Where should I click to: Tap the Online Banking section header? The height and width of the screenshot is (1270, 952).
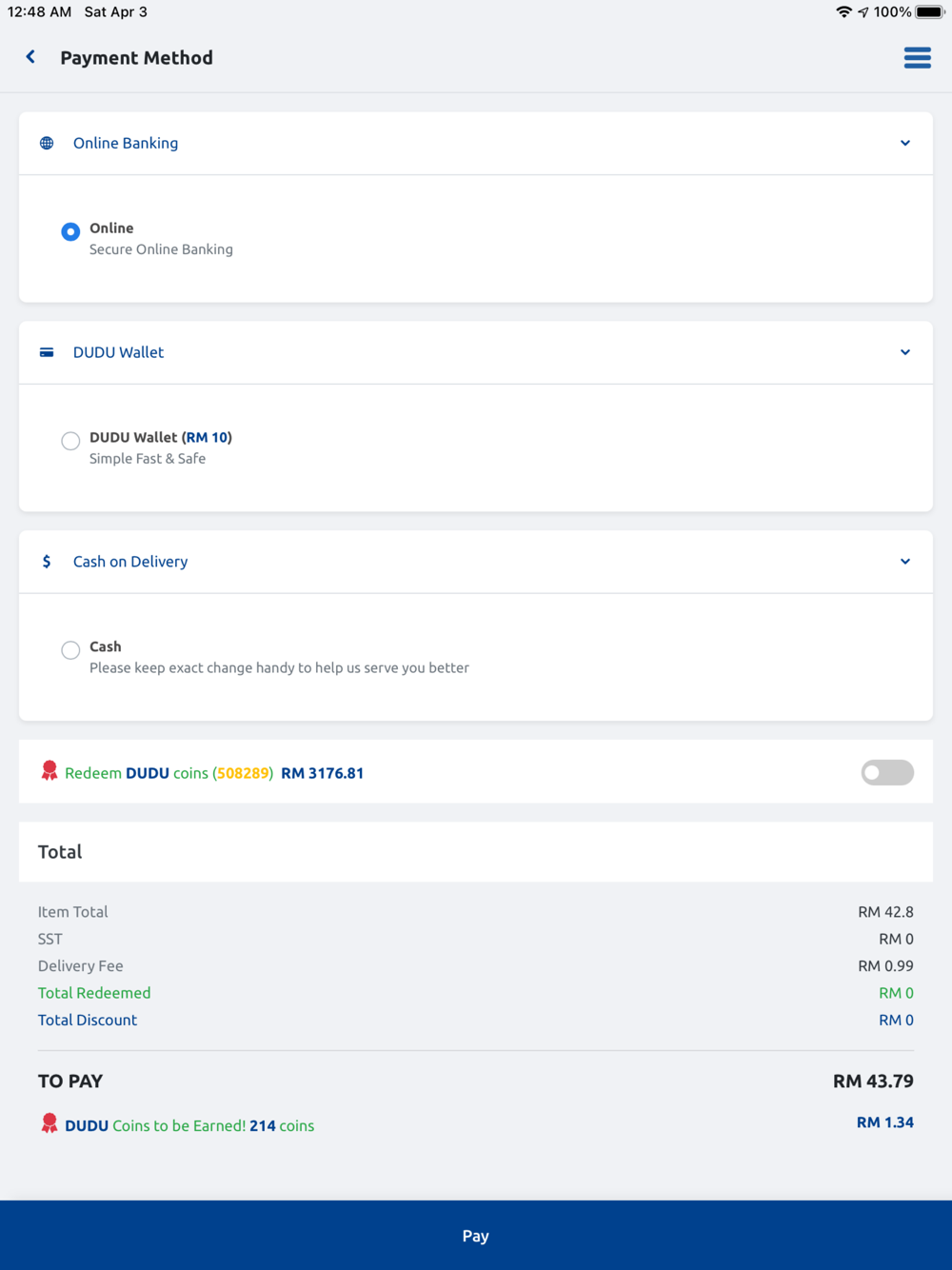tap(126, 143)
